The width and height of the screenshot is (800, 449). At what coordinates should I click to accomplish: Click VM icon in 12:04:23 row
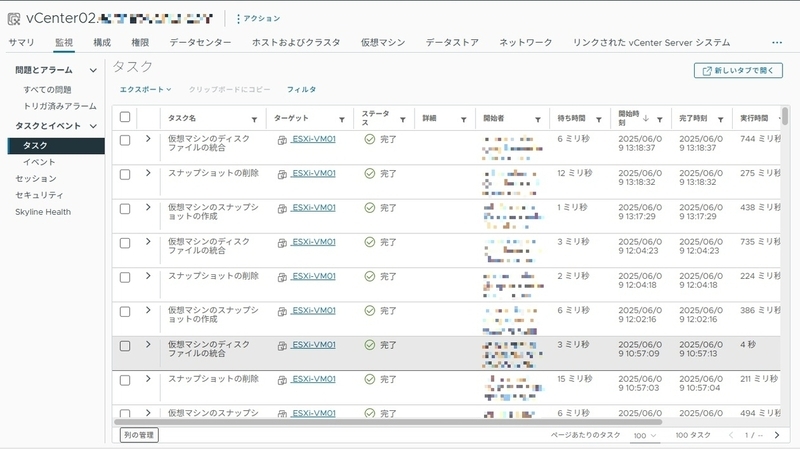pyautogui.click(x=282, y=243)
